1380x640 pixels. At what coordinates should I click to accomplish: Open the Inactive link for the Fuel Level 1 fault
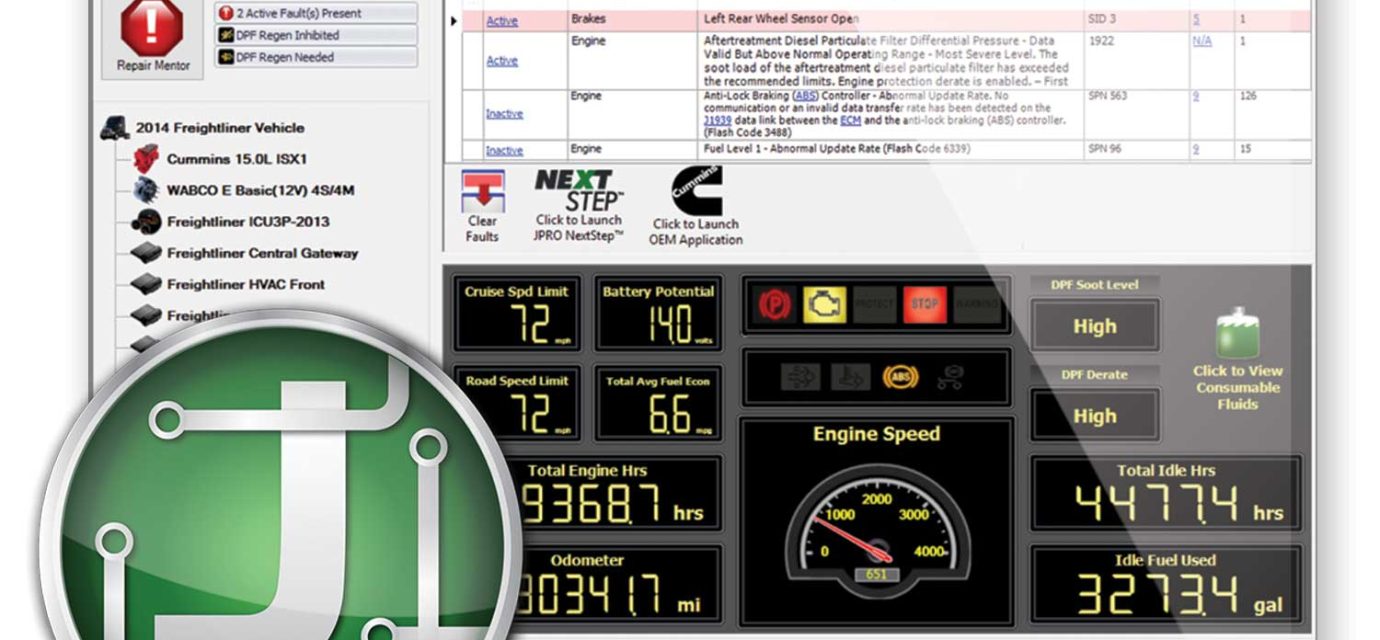click(504, 151)
